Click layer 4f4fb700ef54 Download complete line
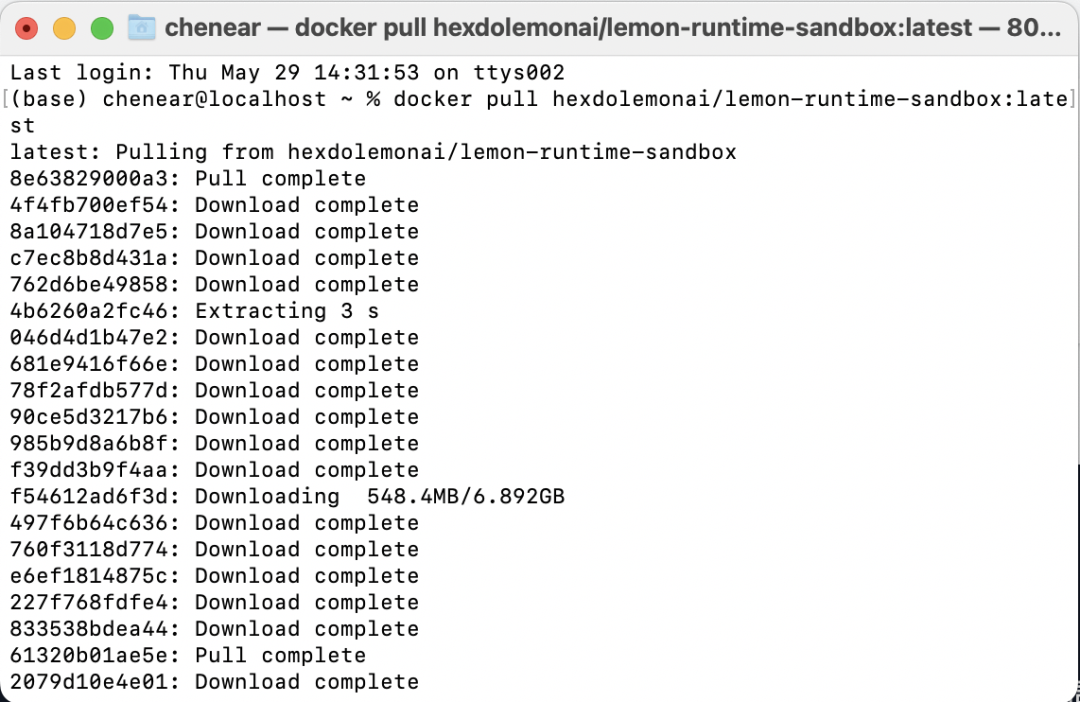Image resolution: width=1080 pixels, height=702 pixels. click(214, 205)
